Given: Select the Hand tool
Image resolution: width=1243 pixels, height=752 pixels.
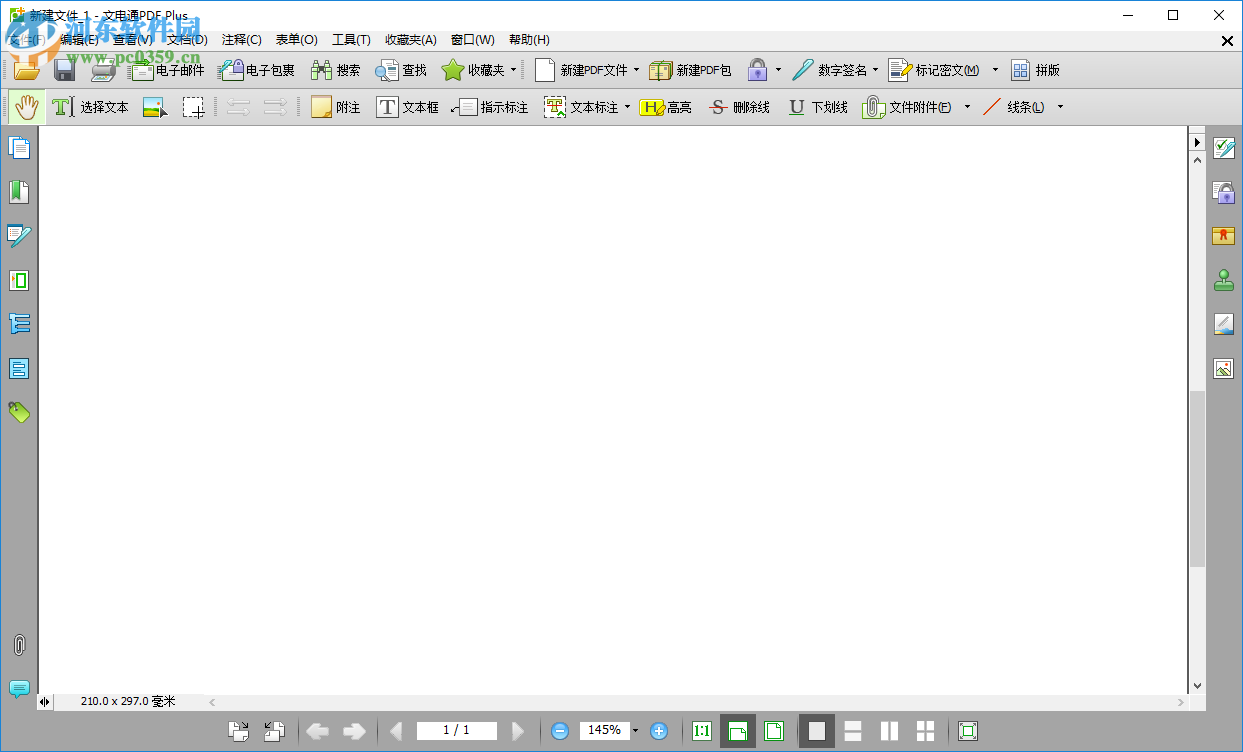Looking at the screenshot, I should (26, 107).
